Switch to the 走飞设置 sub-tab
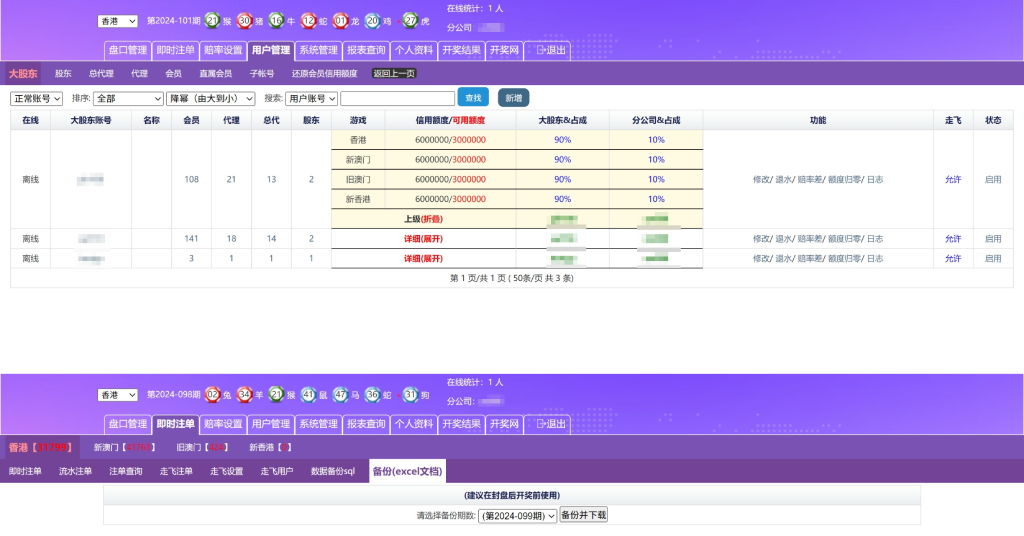This screenshot has height=536, width=1024. pyautogui.click(x=226, y=471)
